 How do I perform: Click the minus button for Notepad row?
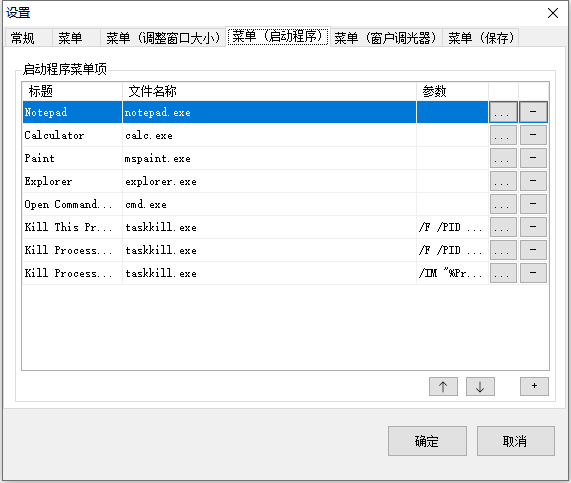pos(533,112)
